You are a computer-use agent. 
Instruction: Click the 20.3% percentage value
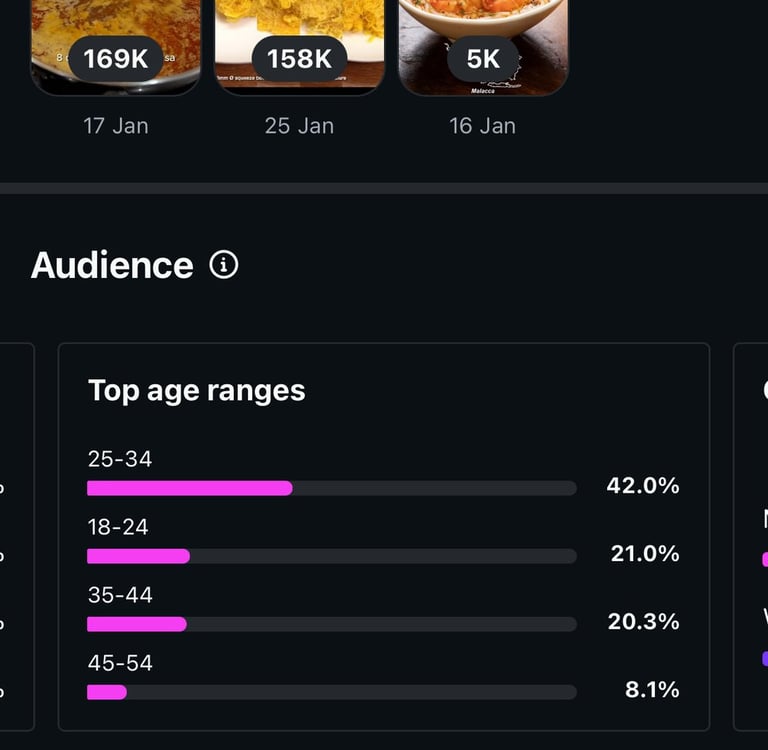[x=643, y=622]
